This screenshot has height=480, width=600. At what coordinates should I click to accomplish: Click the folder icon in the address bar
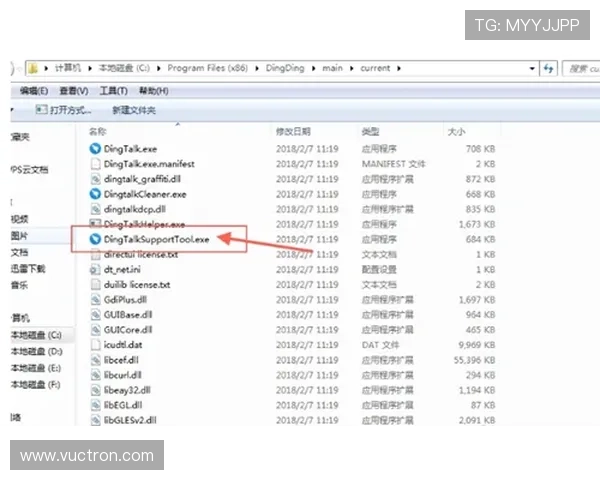click(33, 68)
